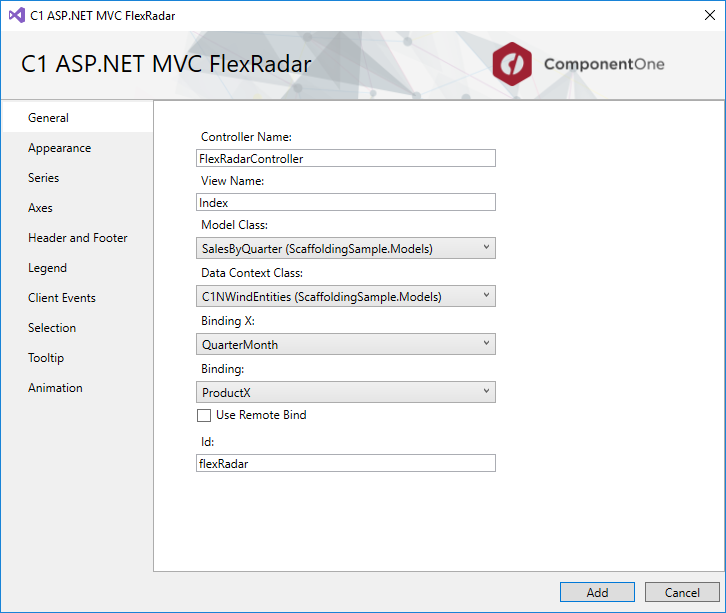Open the Client Events tab
The width and height of the screenshot is (726, 613).
pos(77,298)
